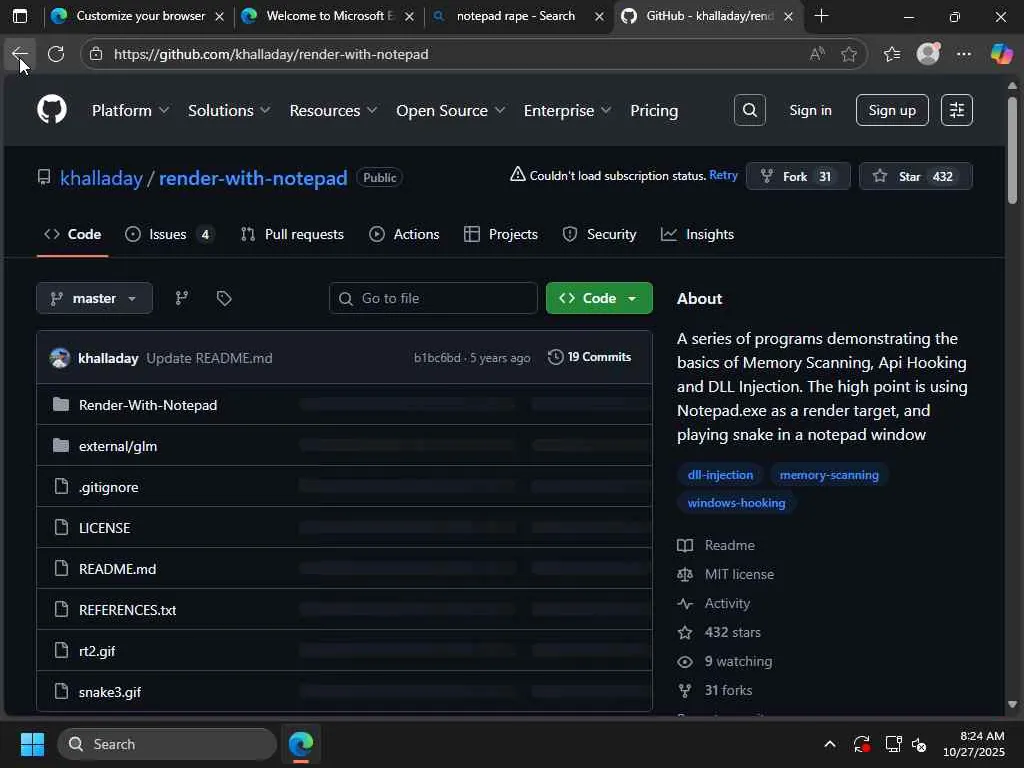This screenshot has width=1024, height=768.
Task: Expand the Platform menu
Action: click(x=131, y=110)
